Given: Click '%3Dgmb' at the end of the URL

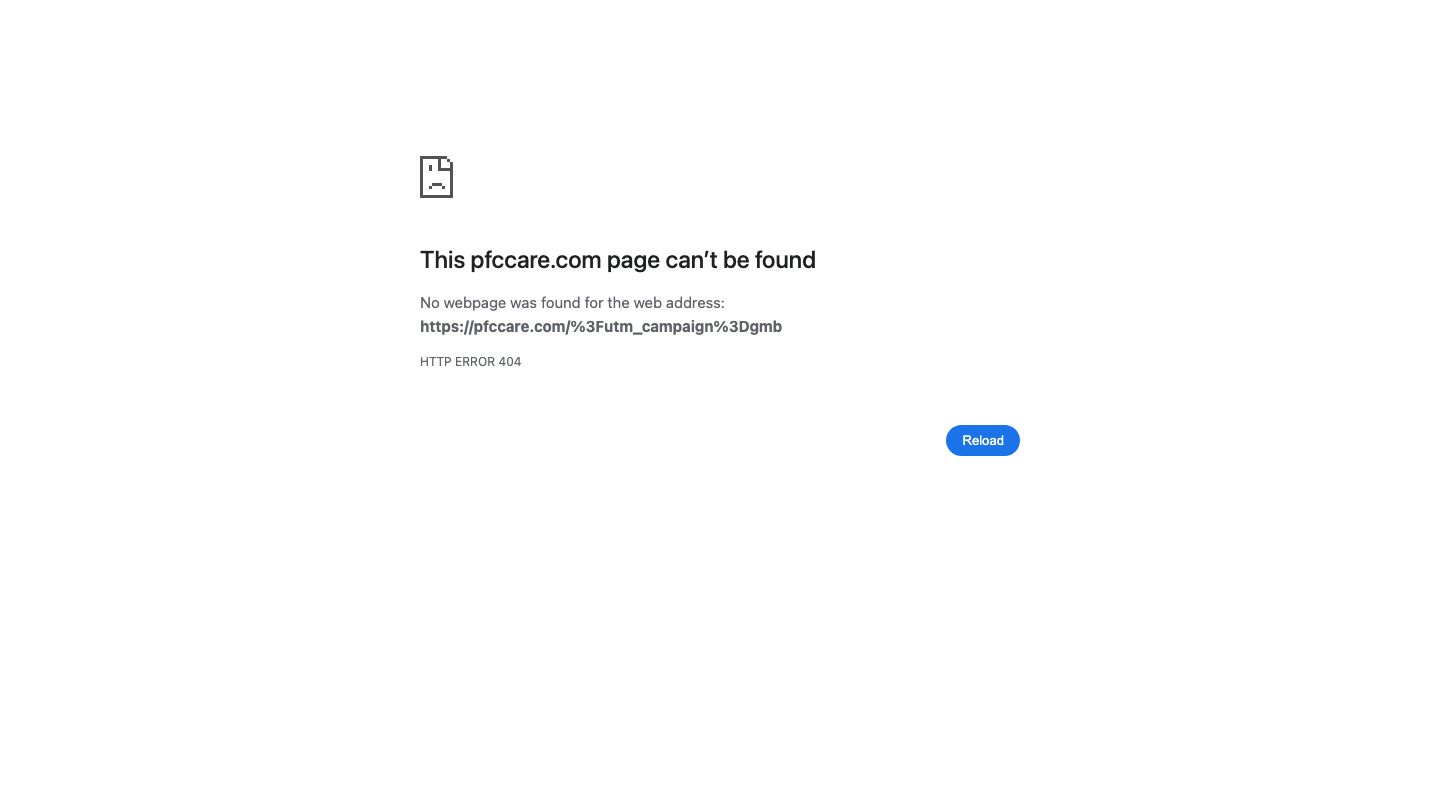Looking at the screenshot, I should (x=750, y=326).
